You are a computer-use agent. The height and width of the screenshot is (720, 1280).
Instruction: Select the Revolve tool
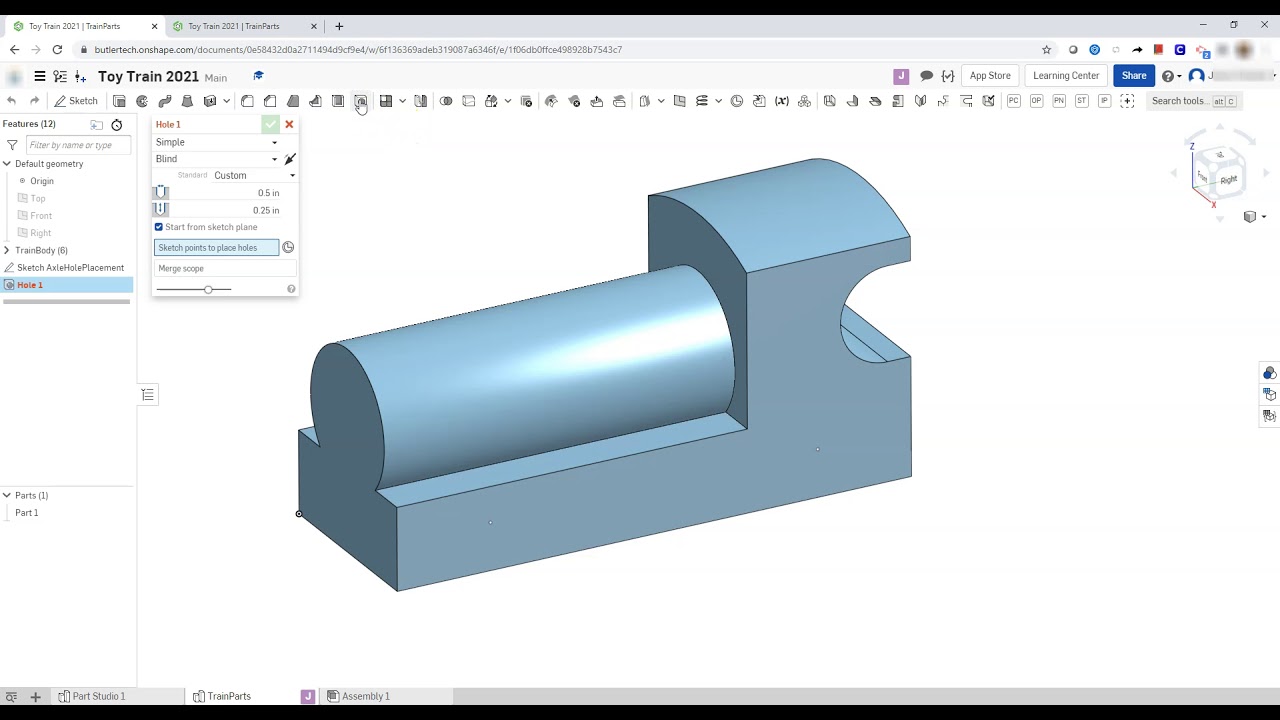coord(142,101)
